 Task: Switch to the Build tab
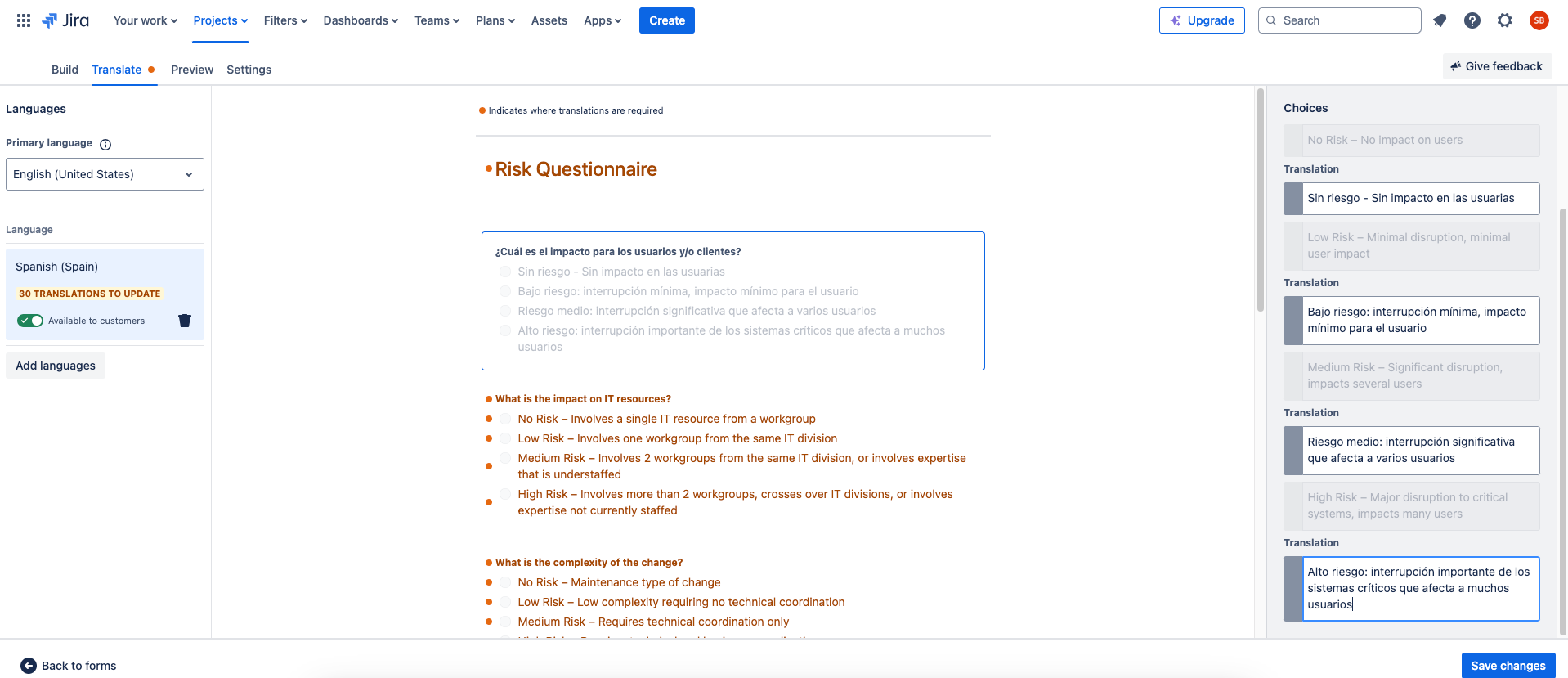(x=65, y=70)
